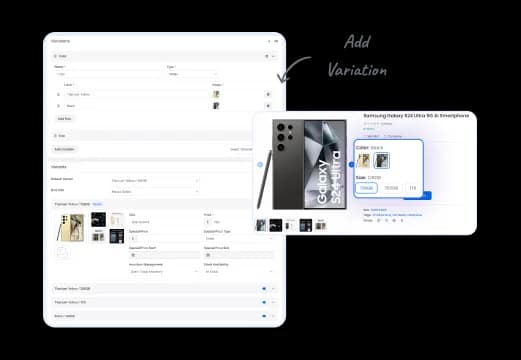Select the large yellow phone variant image
Image resolution: width=521 pixels, height=360 pixels.
71,228
